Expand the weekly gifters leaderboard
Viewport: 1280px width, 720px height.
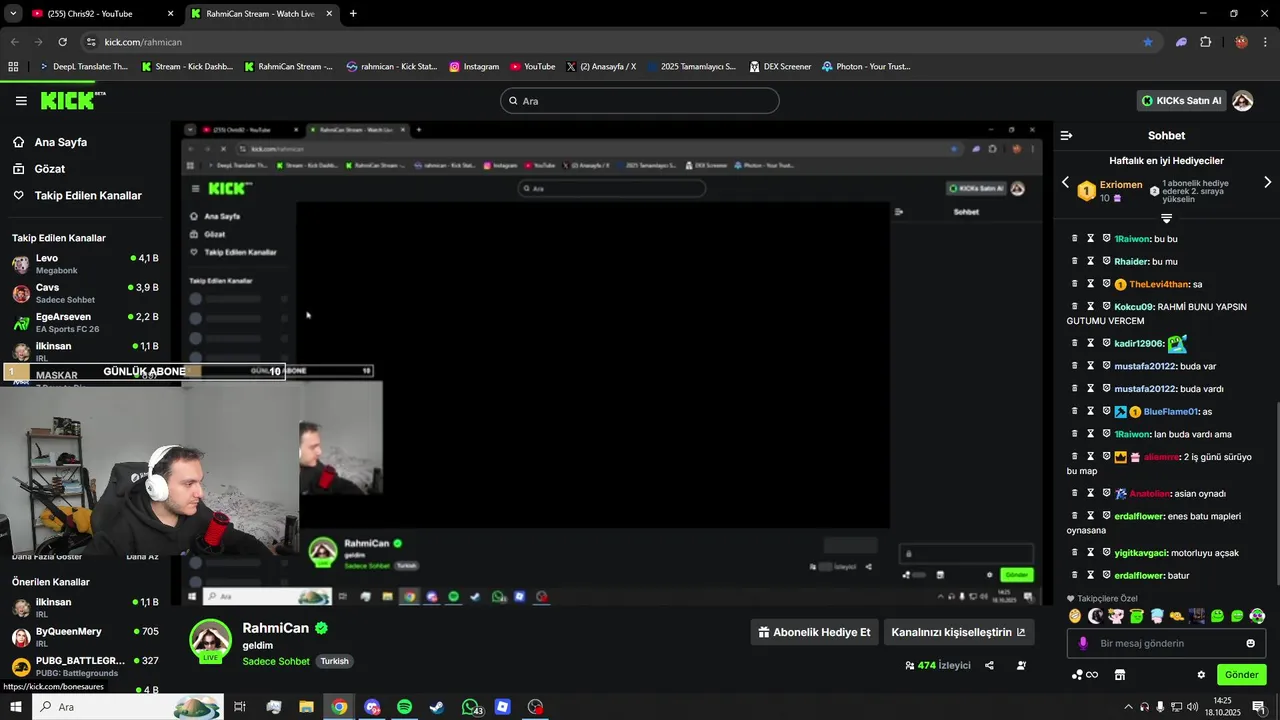[1166, 217]
